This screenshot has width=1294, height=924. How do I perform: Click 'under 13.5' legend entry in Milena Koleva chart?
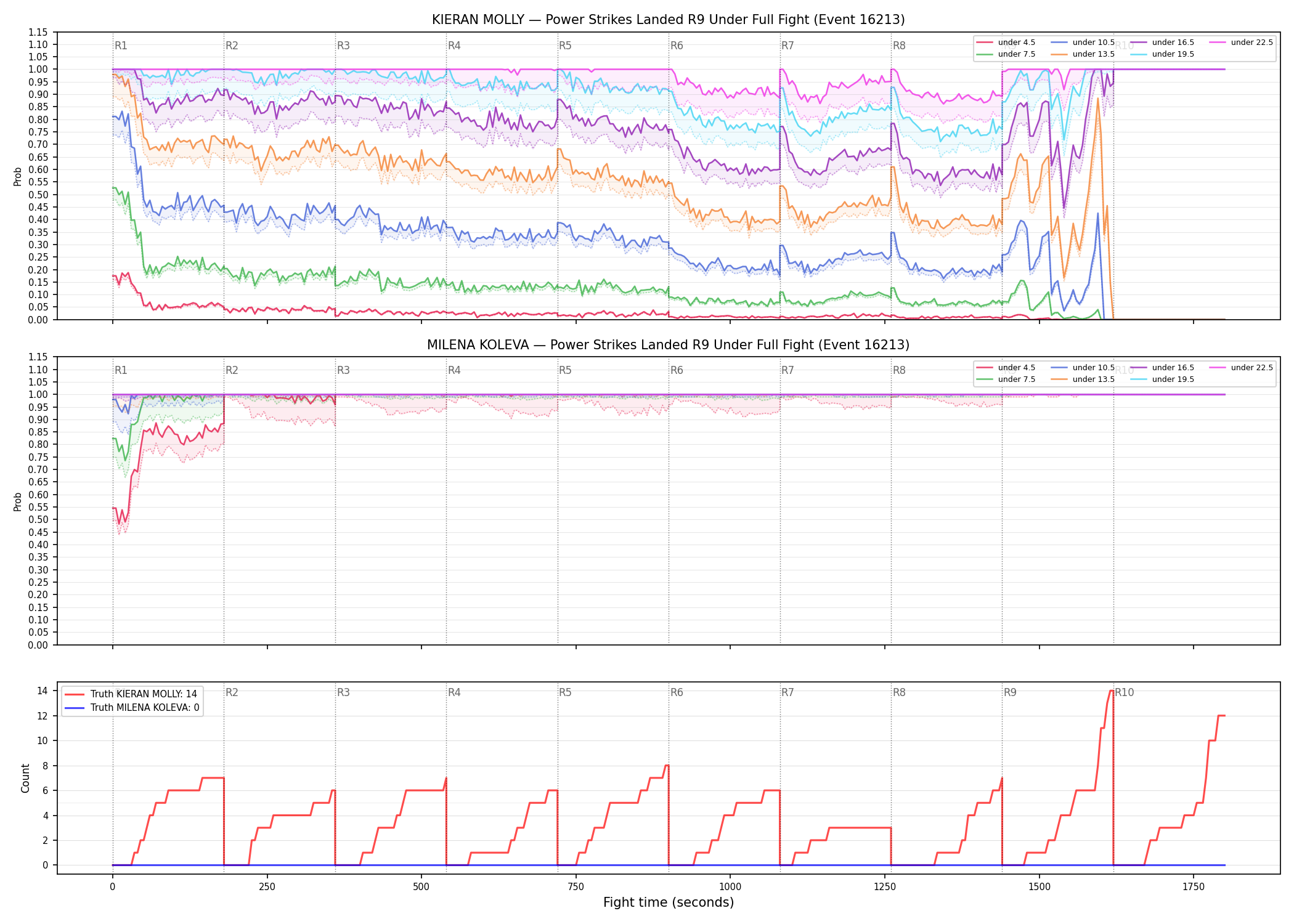click(x=1083, y=379)
